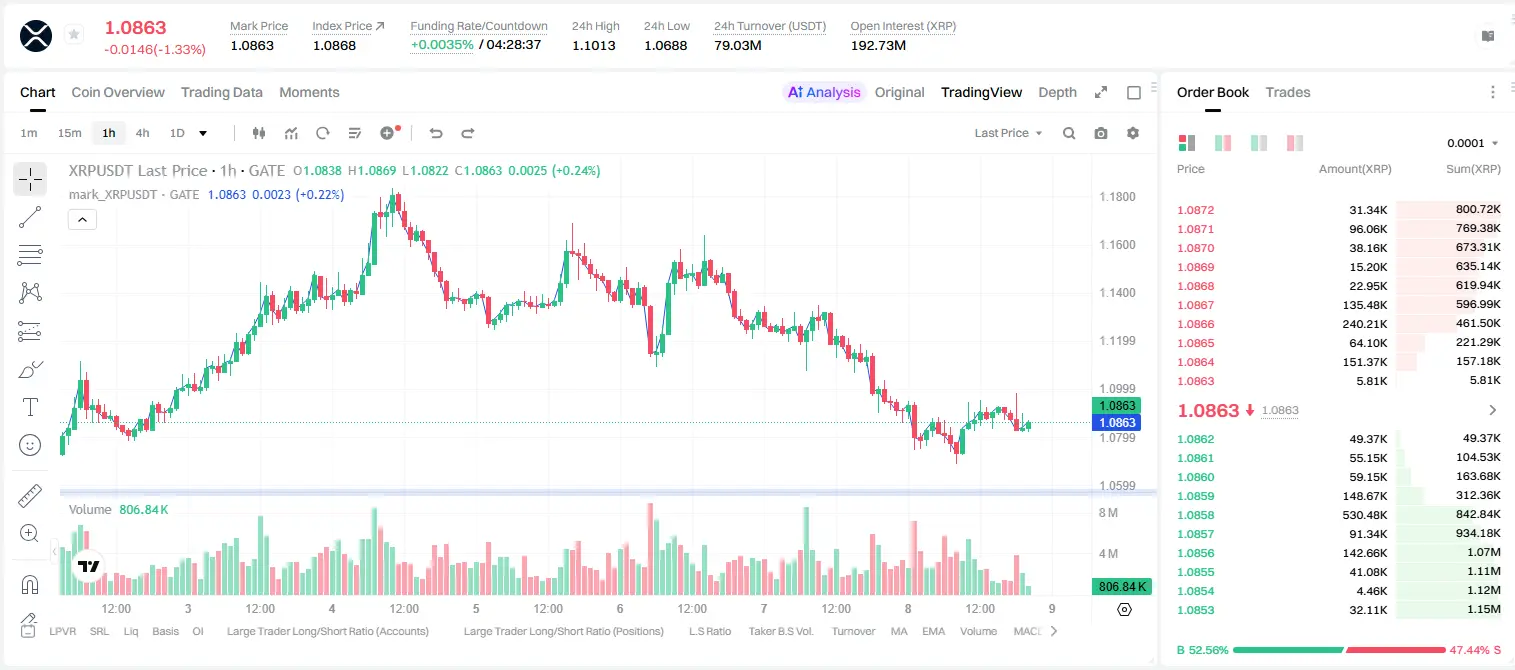Select the trend line drawing tool
This screenshot has width=1515, height=670.
coord(30,217)
